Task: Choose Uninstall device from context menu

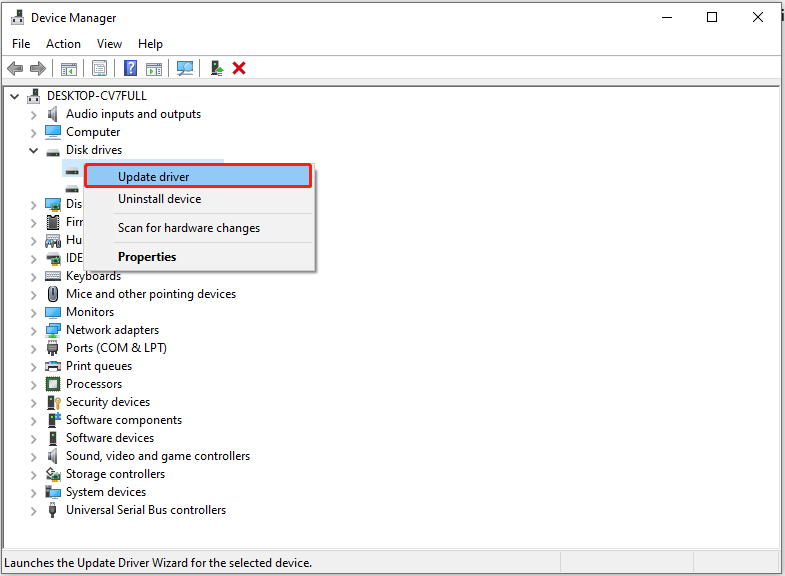Action: tap(199, 199)
